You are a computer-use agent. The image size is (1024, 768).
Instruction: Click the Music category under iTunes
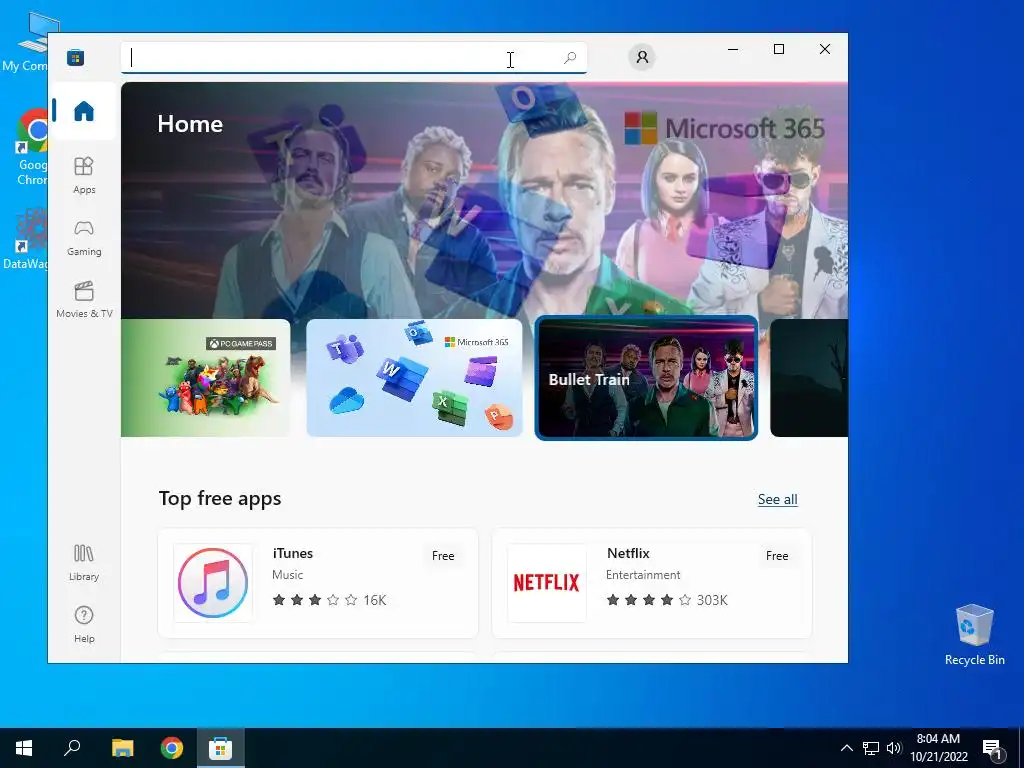287,575
